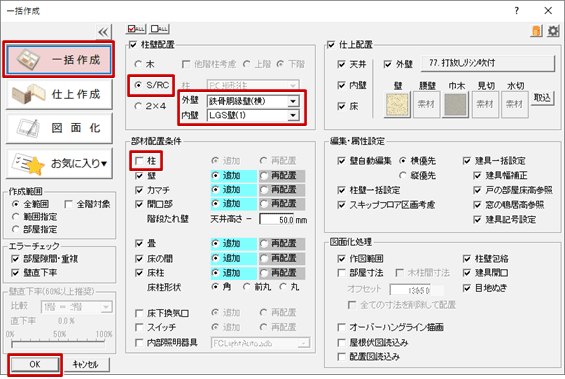Click the 取込 button
This screenshot has height=379, width=565.
542,98
